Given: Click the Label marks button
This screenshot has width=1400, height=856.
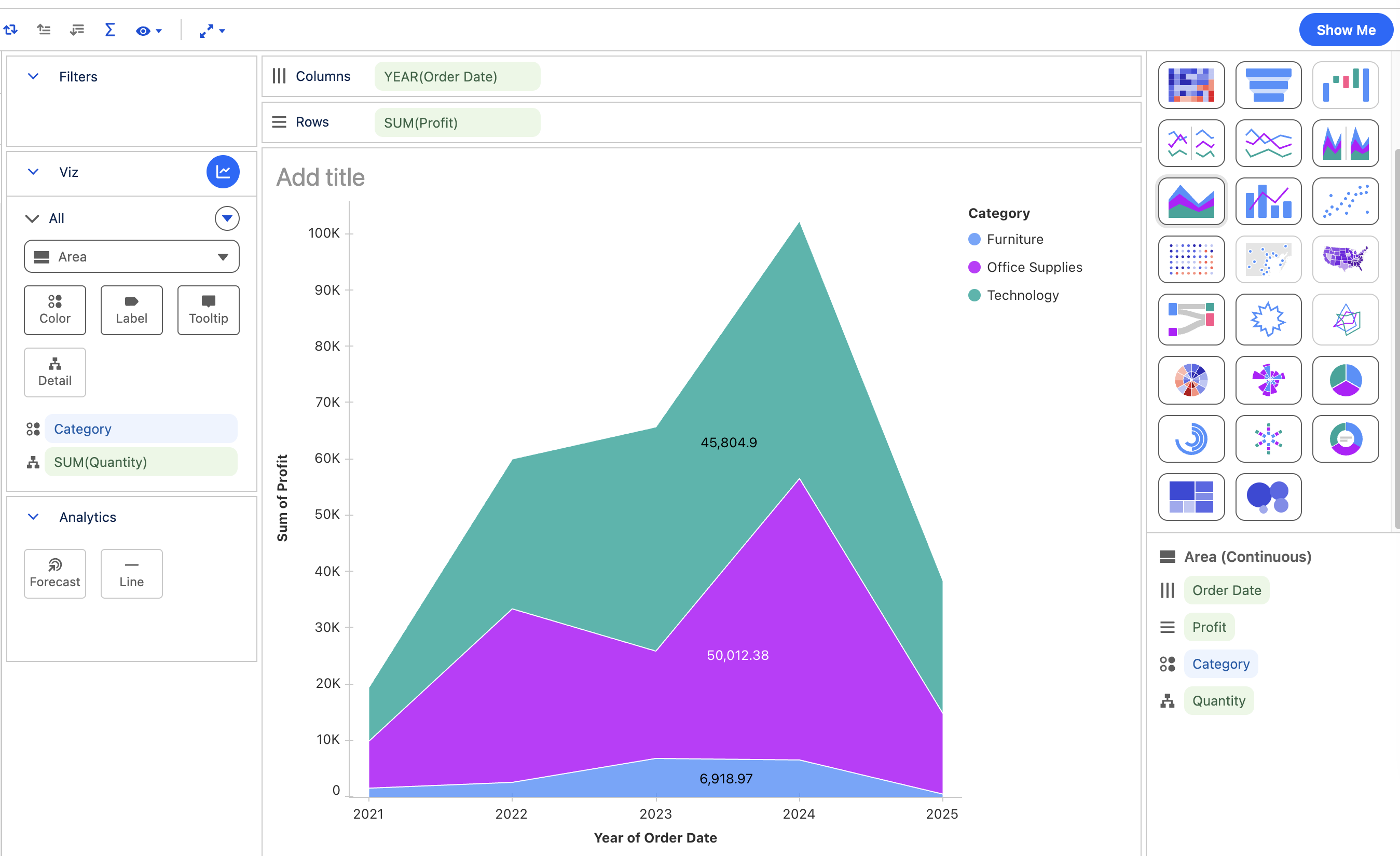Looking at the screenshot, I should pos(132,310).
